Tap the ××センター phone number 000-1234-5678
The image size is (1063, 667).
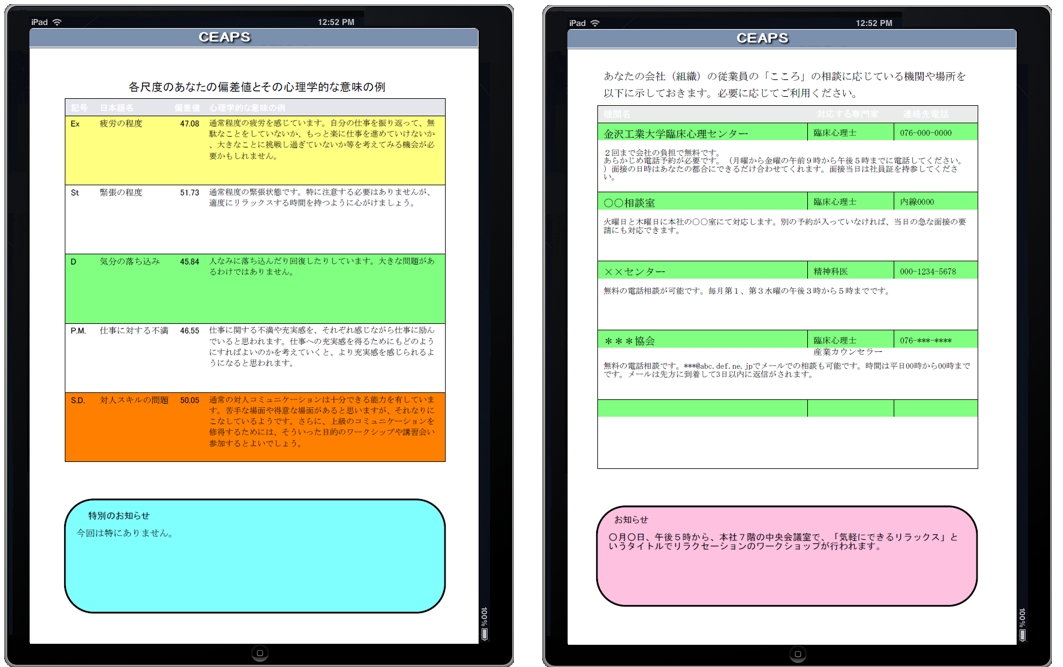coord(927,272)
